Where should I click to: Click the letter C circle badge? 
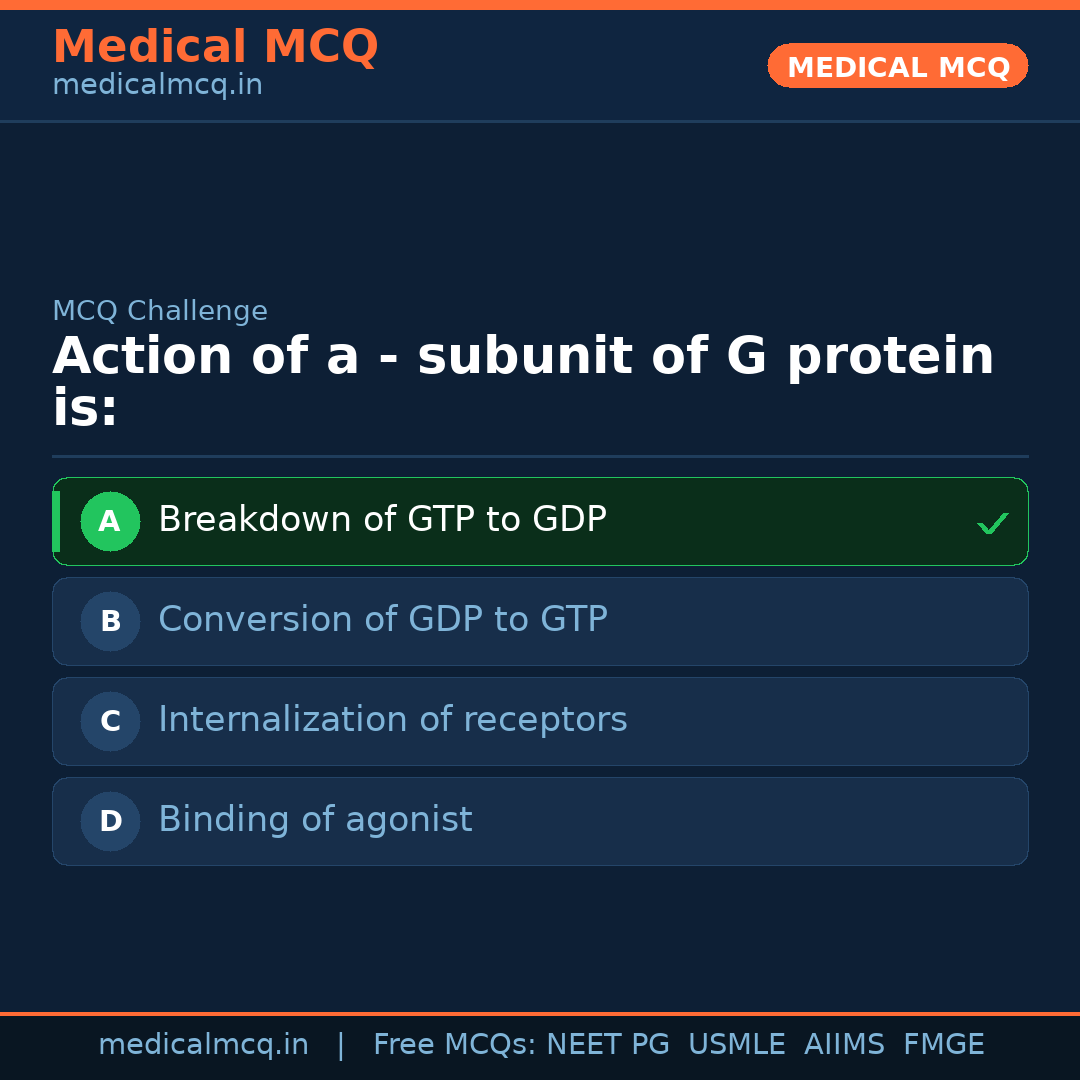click(110, 722)
